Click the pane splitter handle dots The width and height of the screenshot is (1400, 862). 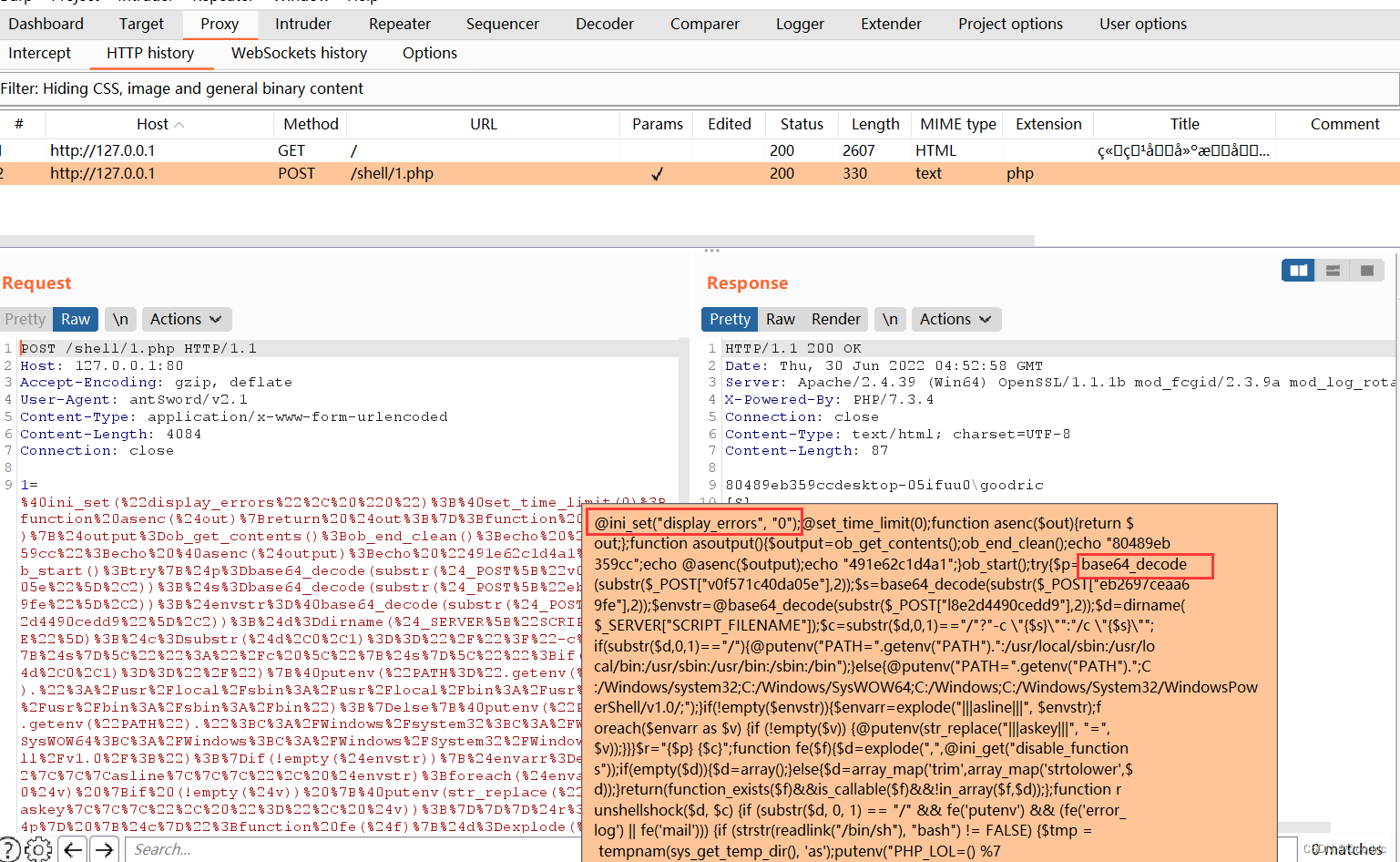(x=711, y=251)
